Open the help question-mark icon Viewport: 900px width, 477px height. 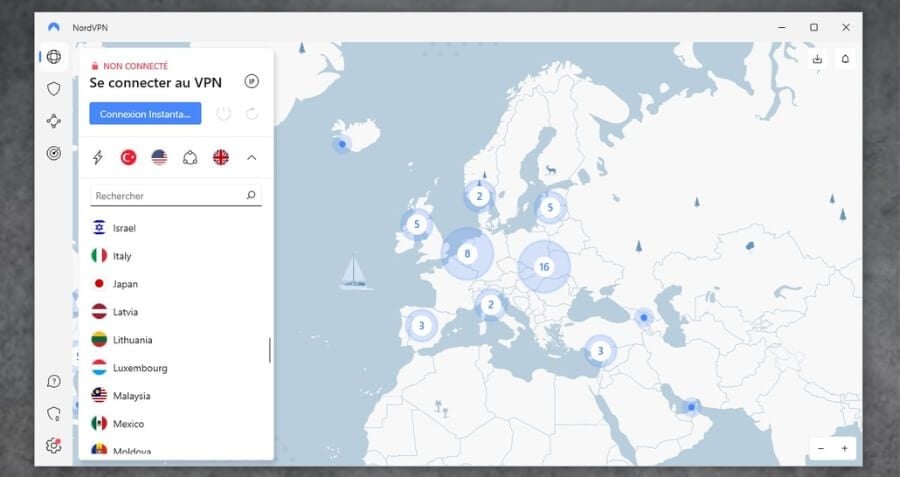54,382
